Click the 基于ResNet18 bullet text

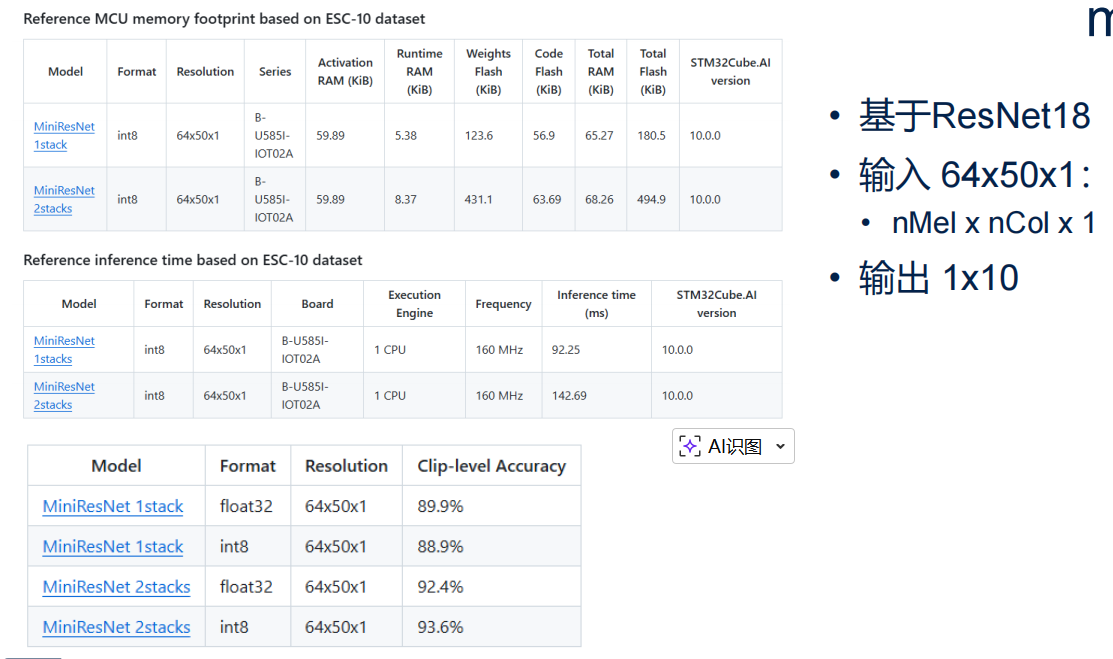[974, 116]
